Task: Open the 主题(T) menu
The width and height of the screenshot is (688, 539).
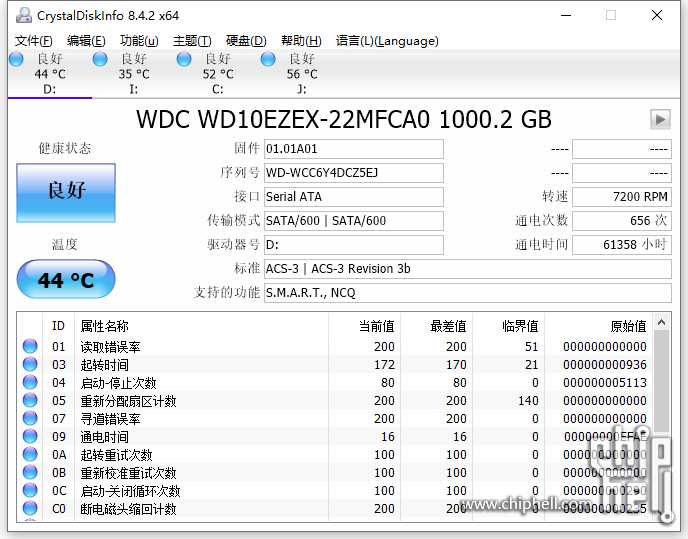Action: point(192,41)
